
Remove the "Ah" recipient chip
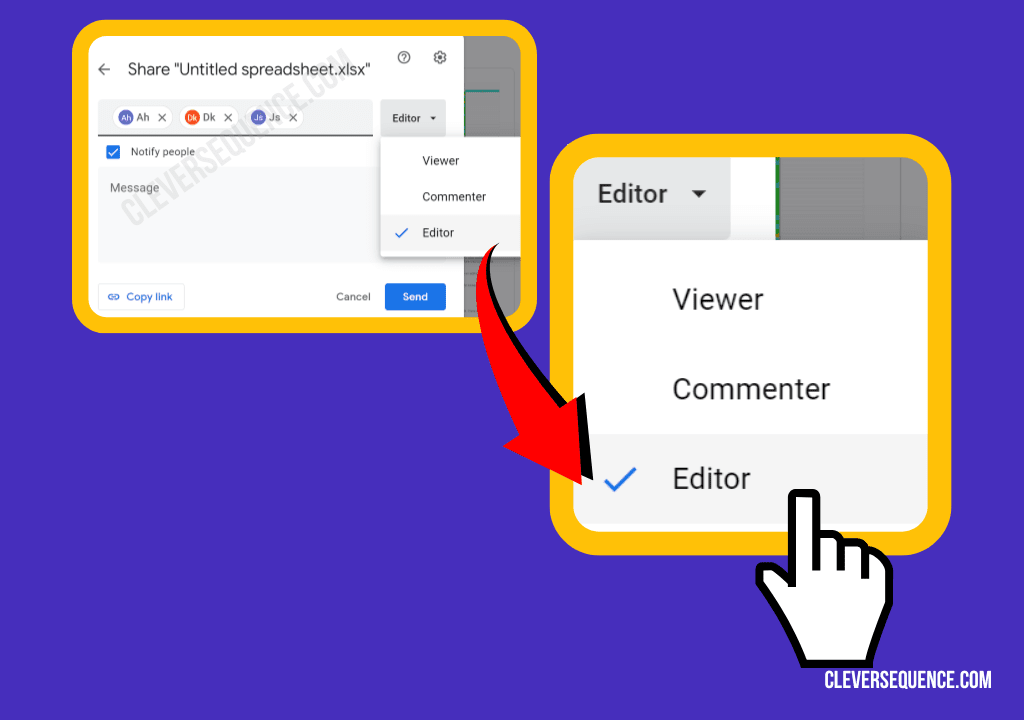point(162,117)
